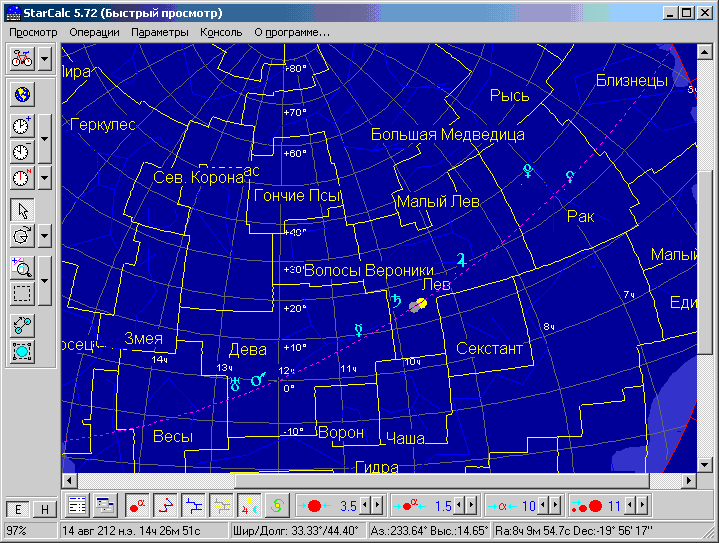The height and width of the screenshot is (543, 719).
Task: Toggle the H coordinate mode button
Action: (43, 508)
